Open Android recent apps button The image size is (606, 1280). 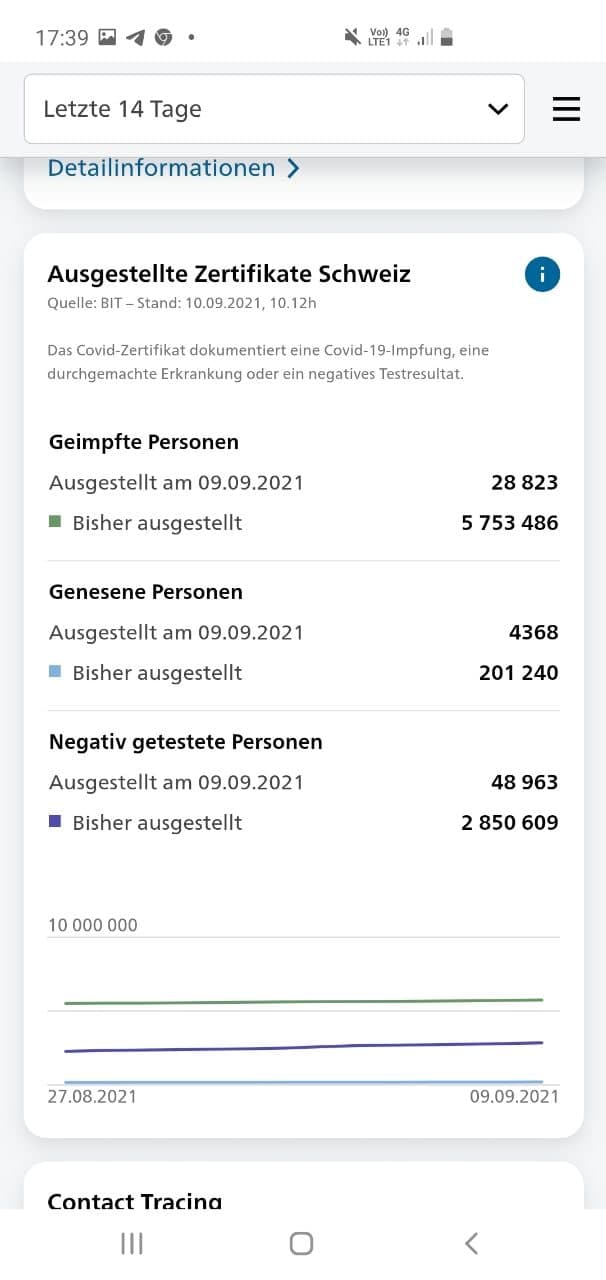pos(131,1243)
